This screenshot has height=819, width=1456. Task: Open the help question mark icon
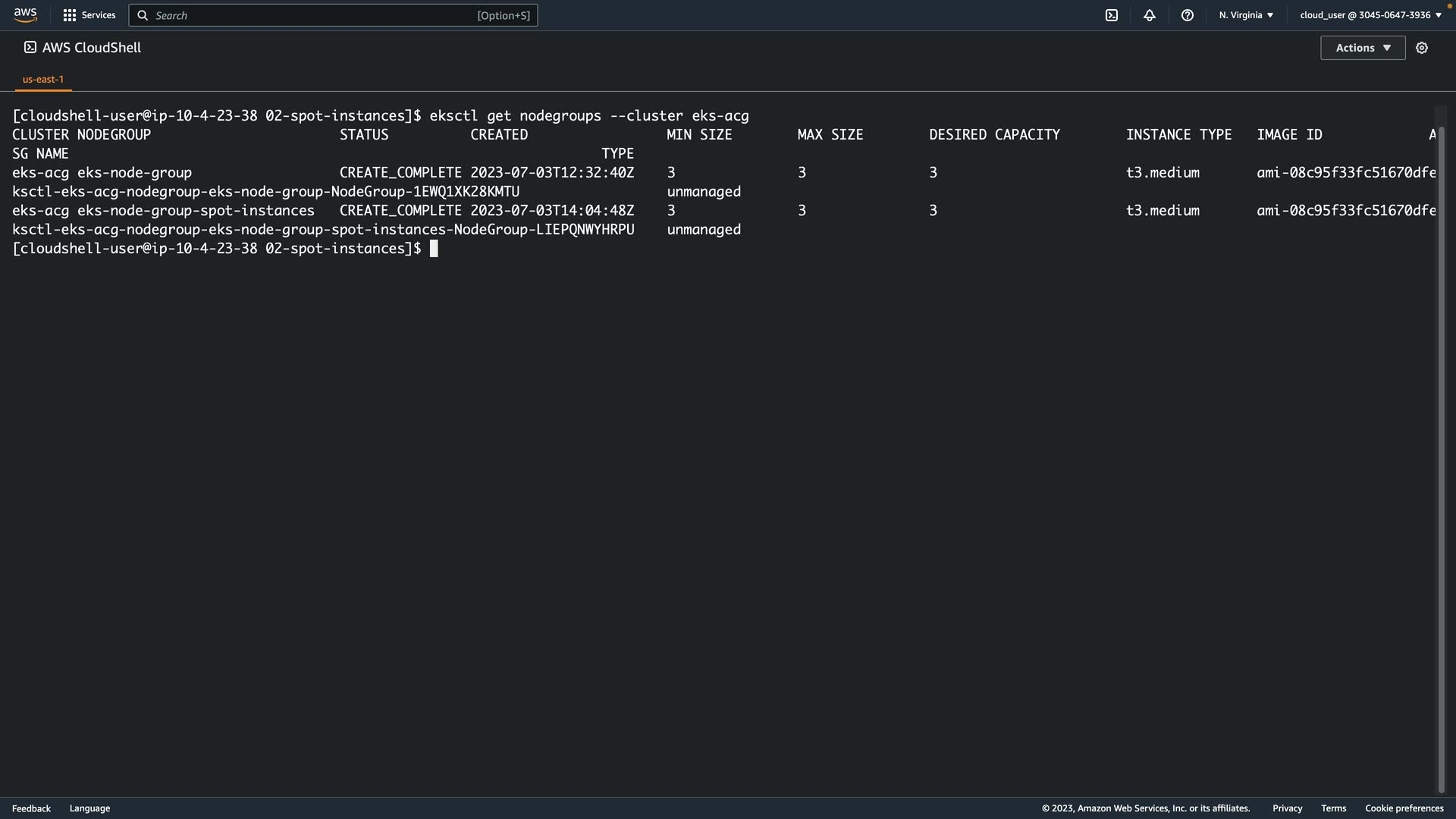point(1188,15)
